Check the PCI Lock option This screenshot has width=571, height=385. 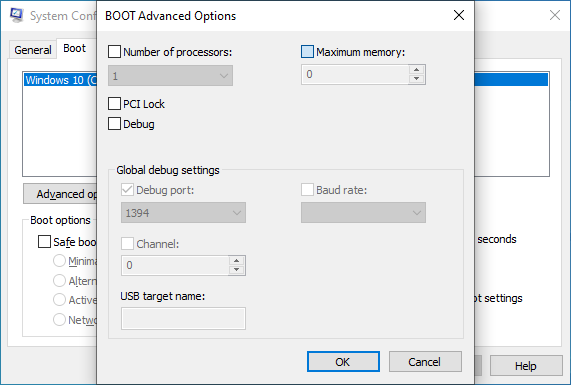point(114,103)
